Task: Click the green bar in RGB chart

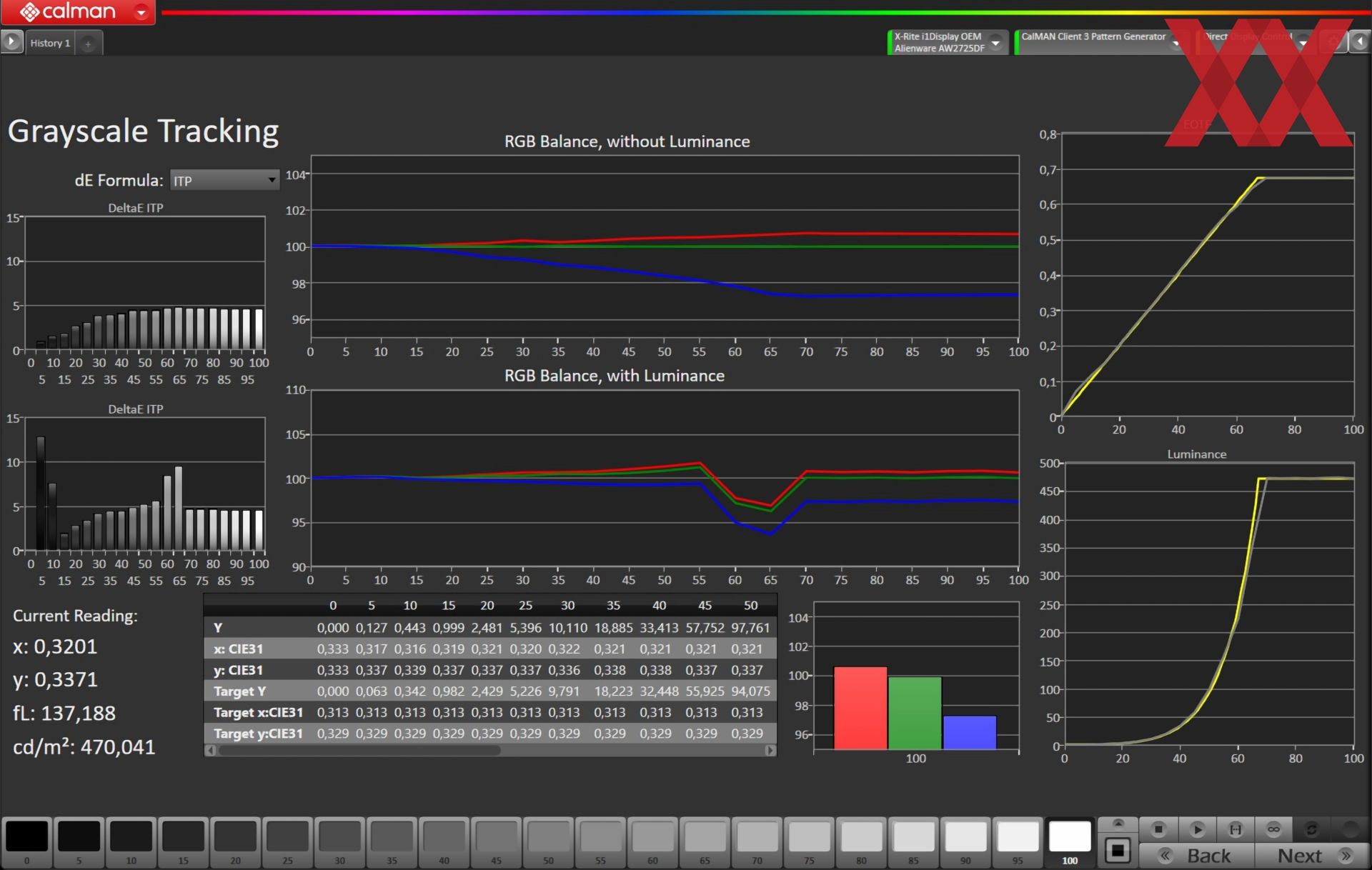Action: pyautogui.click(x=915, y=713)
